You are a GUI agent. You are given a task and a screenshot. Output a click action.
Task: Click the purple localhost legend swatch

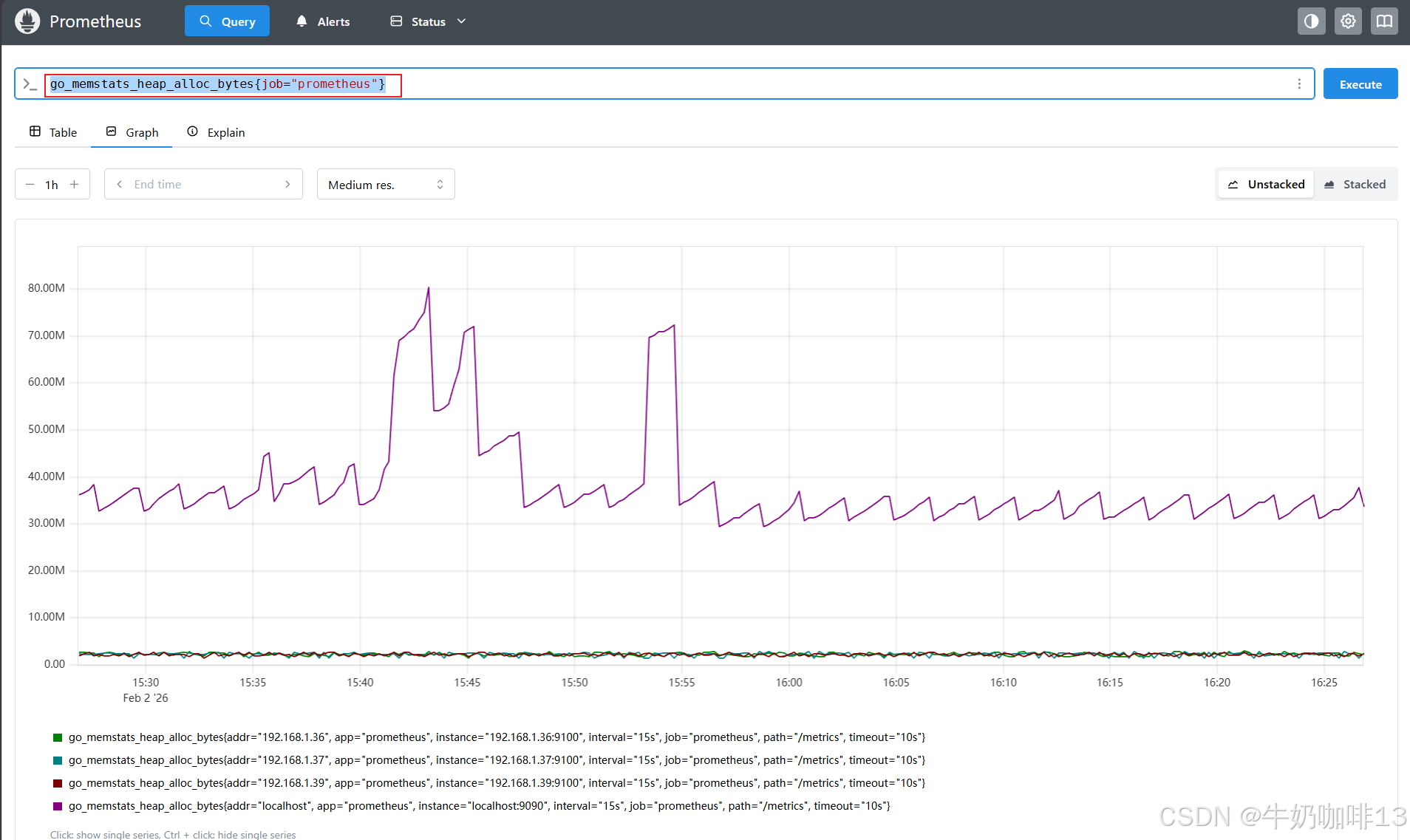point(58,806)
